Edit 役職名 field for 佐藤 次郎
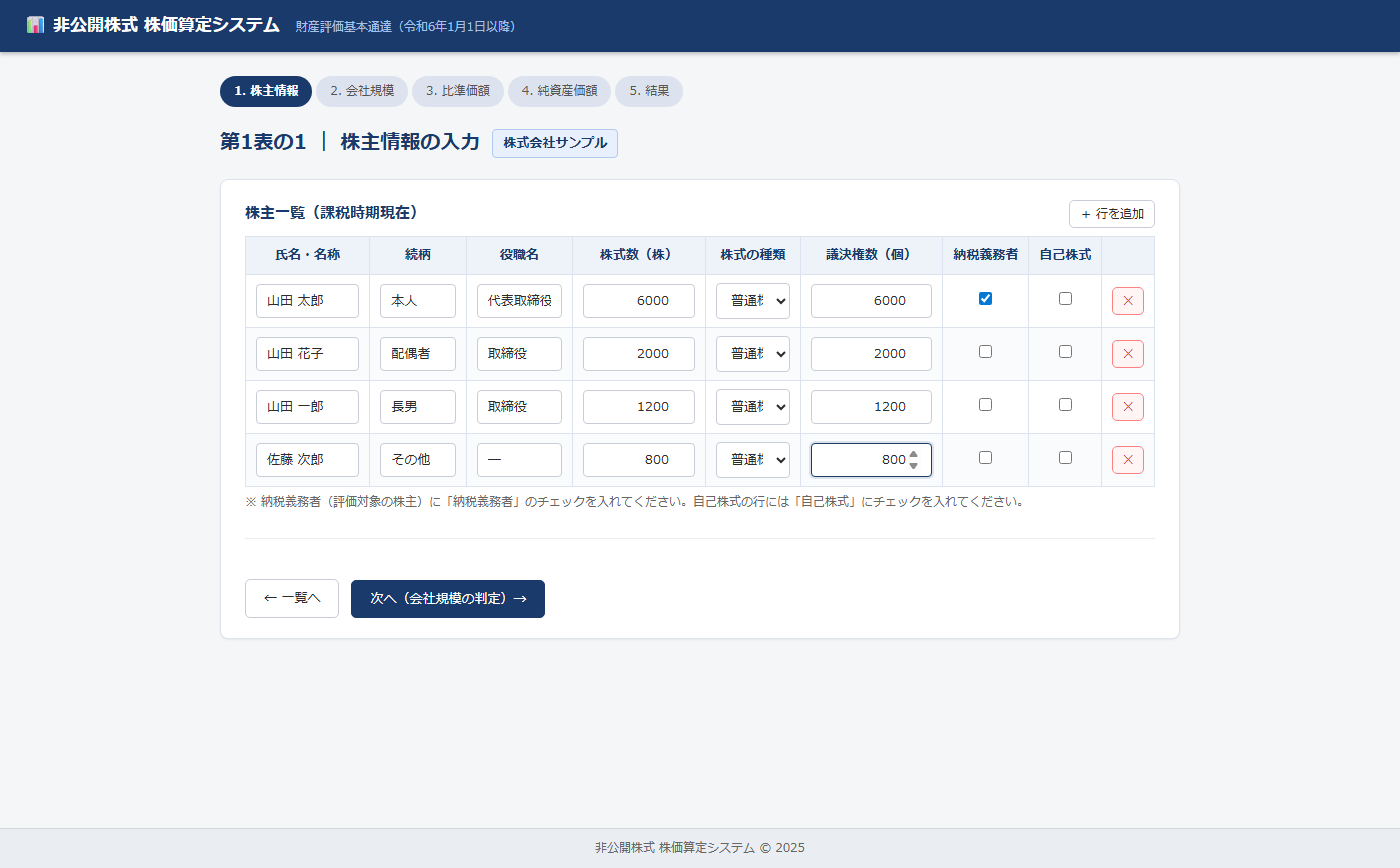This screenshot has width=1400, height=868. [x=519, y=460]
